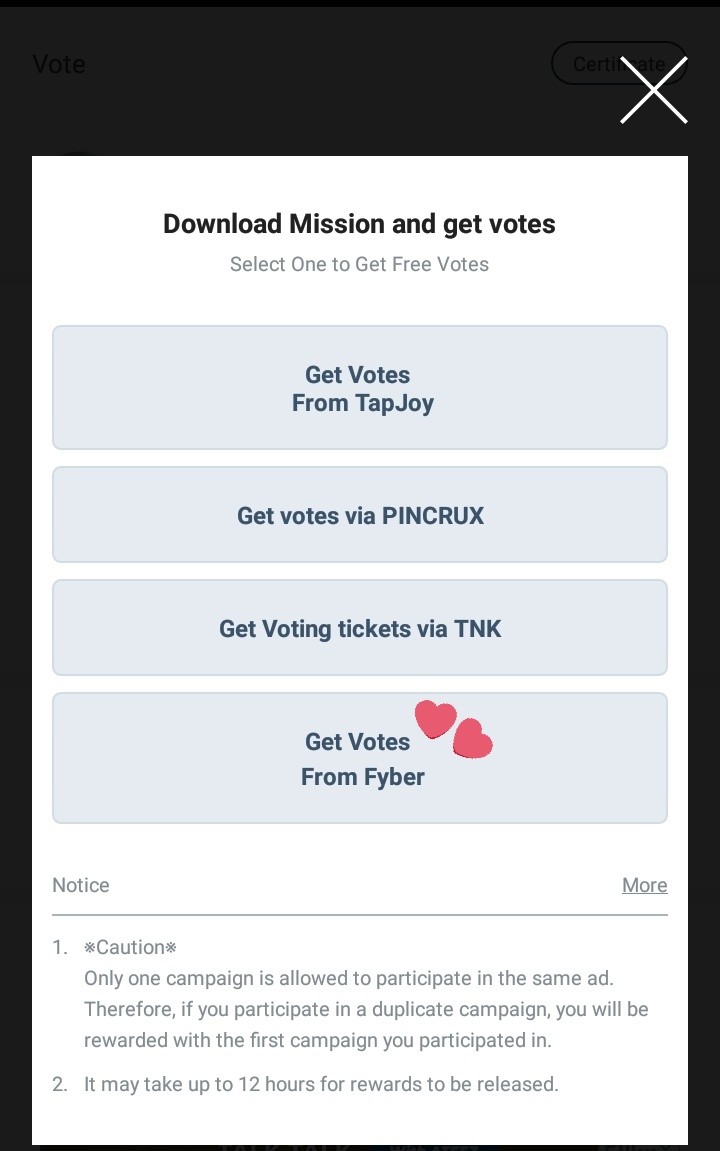Tap the duplicate campaign caution text

(x=366, y=1009)
